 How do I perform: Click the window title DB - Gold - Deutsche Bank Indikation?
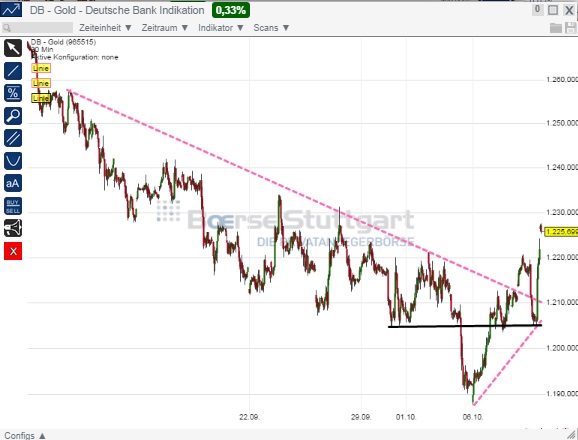pos(117,10)
